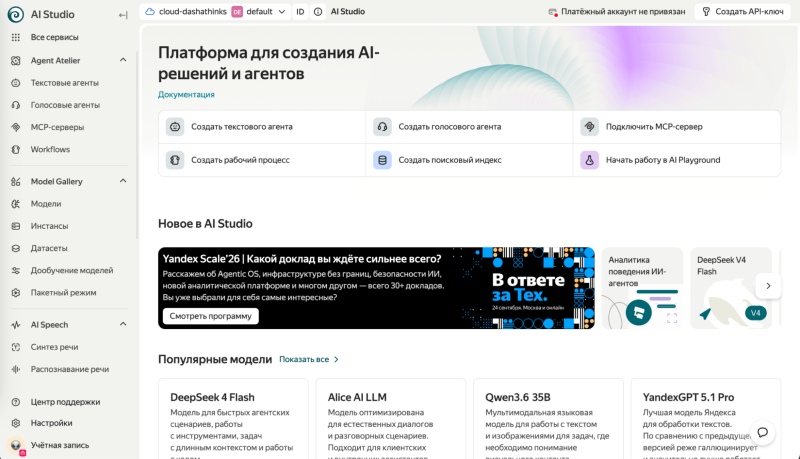This screenshot has height=459, width=800.
Task: Click the ID button in top bar
Action: [x=301, y=12]
